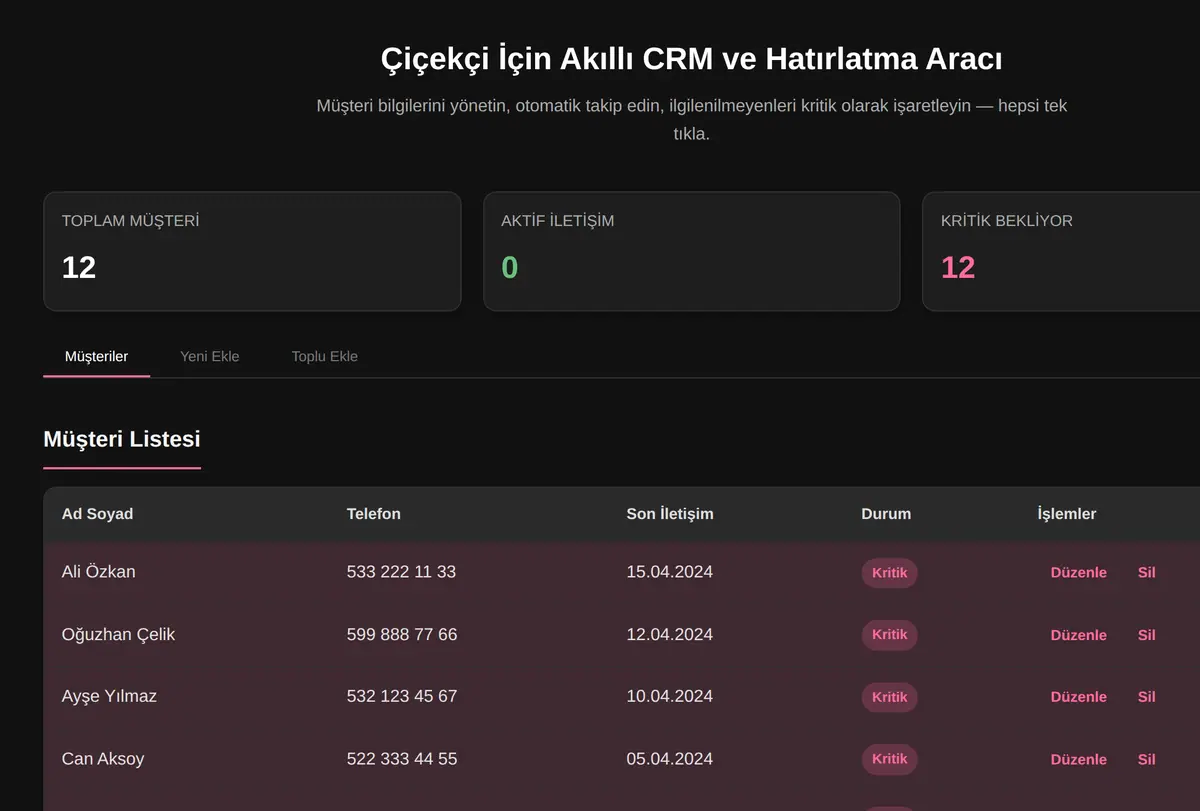Click Düzenle in Ayşe Yılmaz row
Image resolution: width=1200 pixels, height=811 pixels.
pos(1078,697)
